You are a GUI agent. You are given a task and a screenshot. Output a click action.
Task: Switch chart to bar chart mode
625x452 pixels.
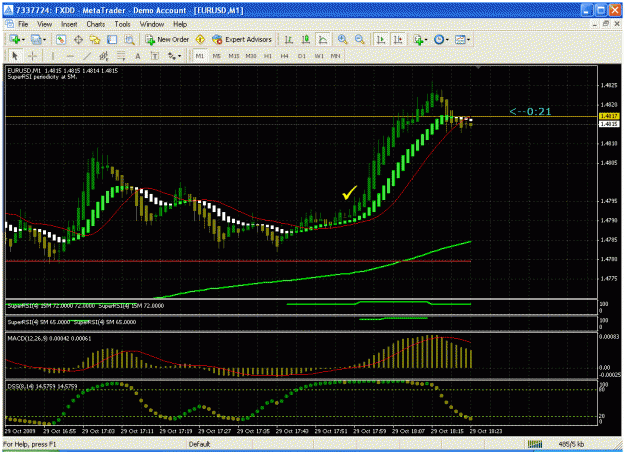tap(289, 39)
